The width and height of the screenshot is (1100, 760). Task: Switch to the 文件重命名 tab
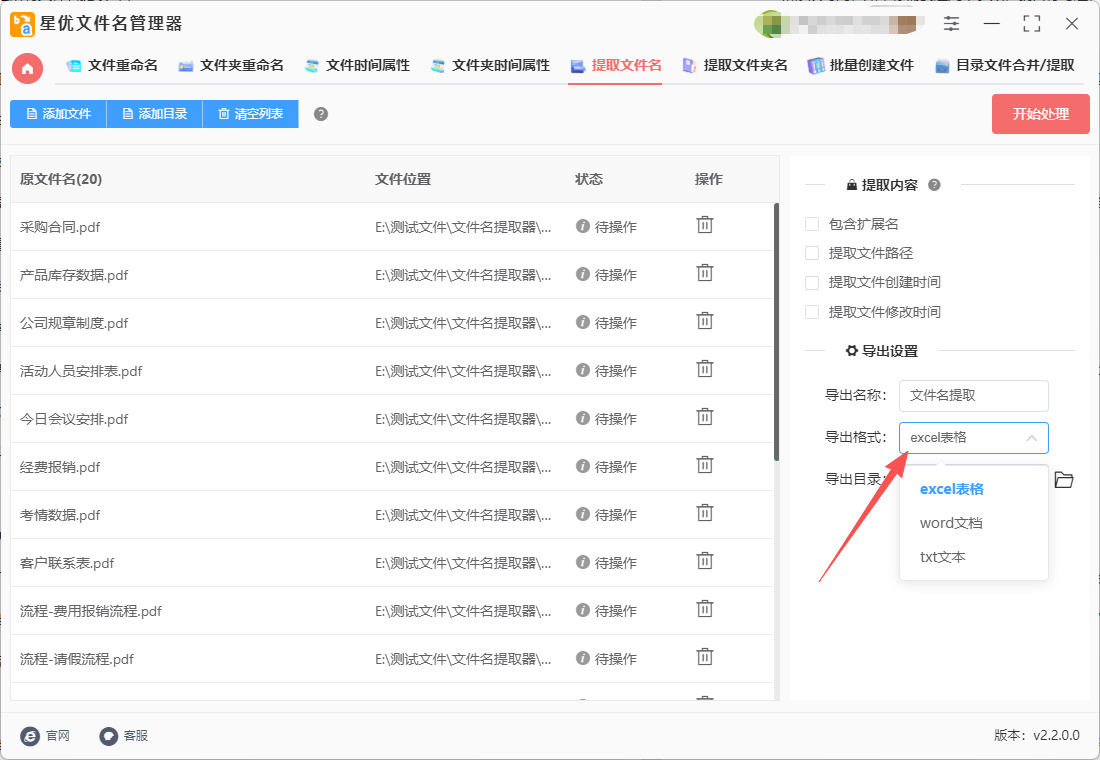pyautogui.click(x=112, y=66)
